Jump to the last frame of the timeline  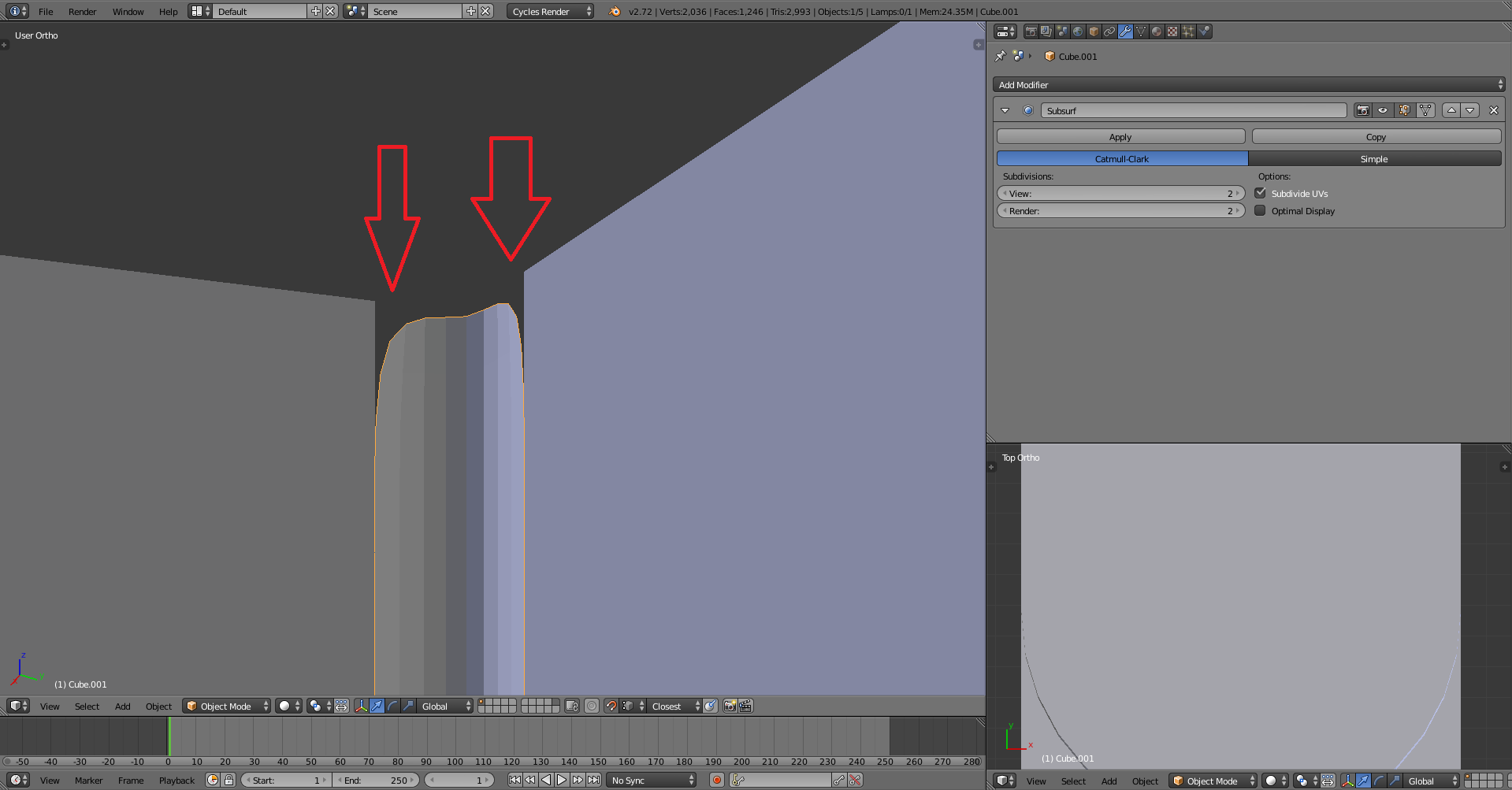[593, 780]
